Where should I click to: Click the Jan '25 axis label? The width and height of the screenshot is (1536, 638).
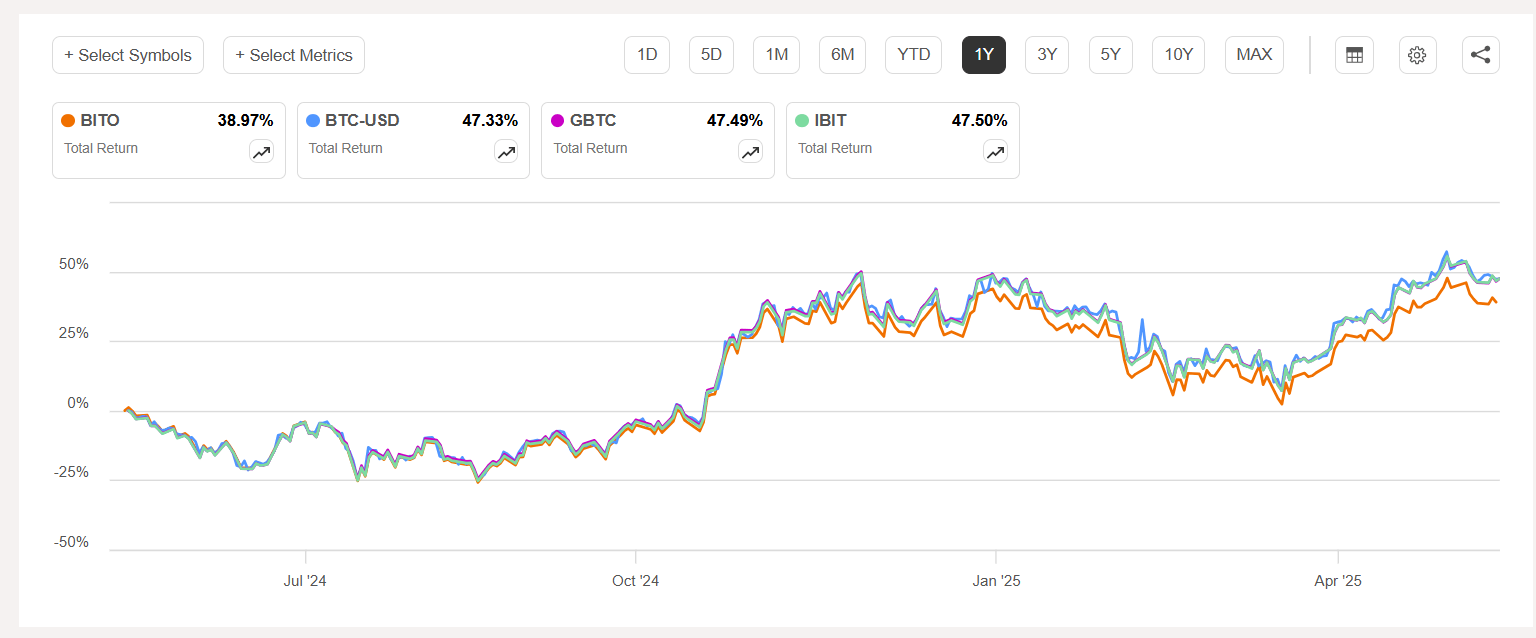click(996, 581)
